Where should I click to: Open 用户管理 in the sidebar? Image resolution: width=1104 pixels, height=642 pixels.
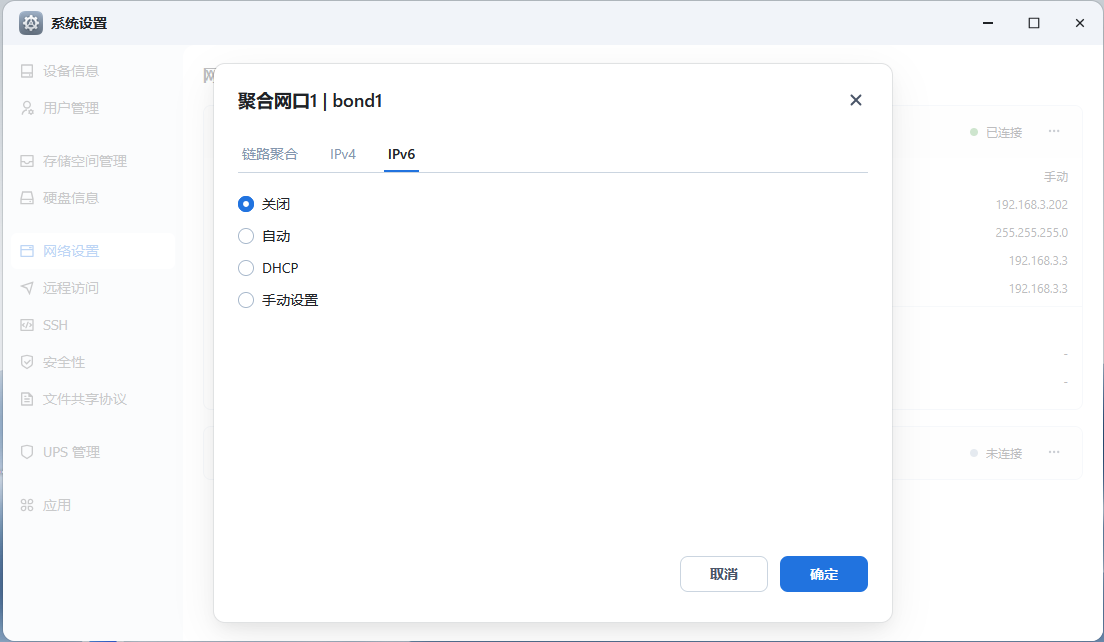[x=93, y=108]
